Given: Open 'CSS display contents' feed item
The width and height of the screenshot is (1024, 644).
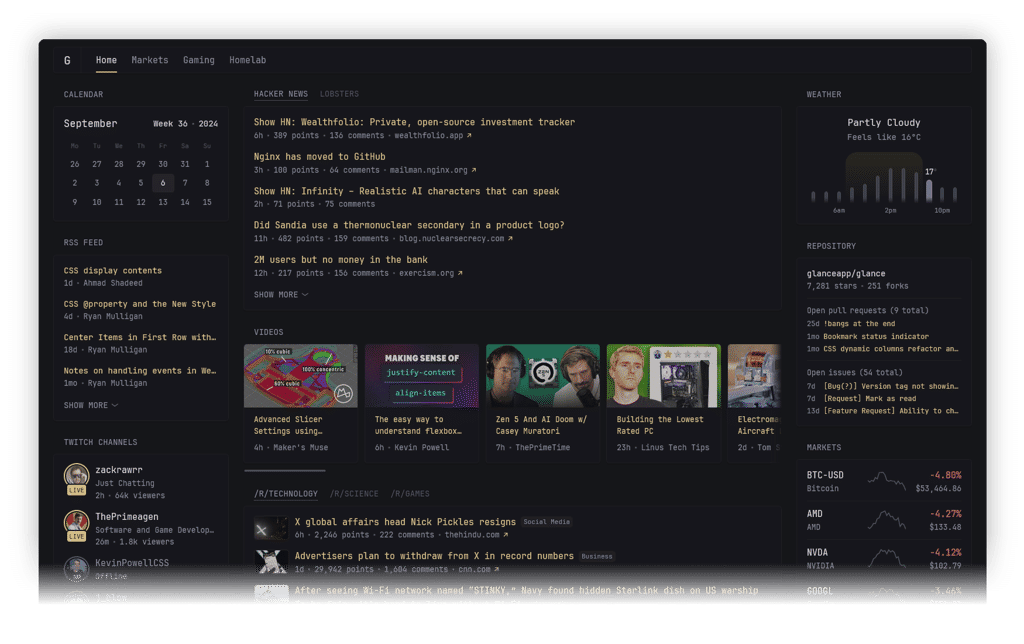Looking at the screenshot, I should pyautogui.click(x=112, y=270).
